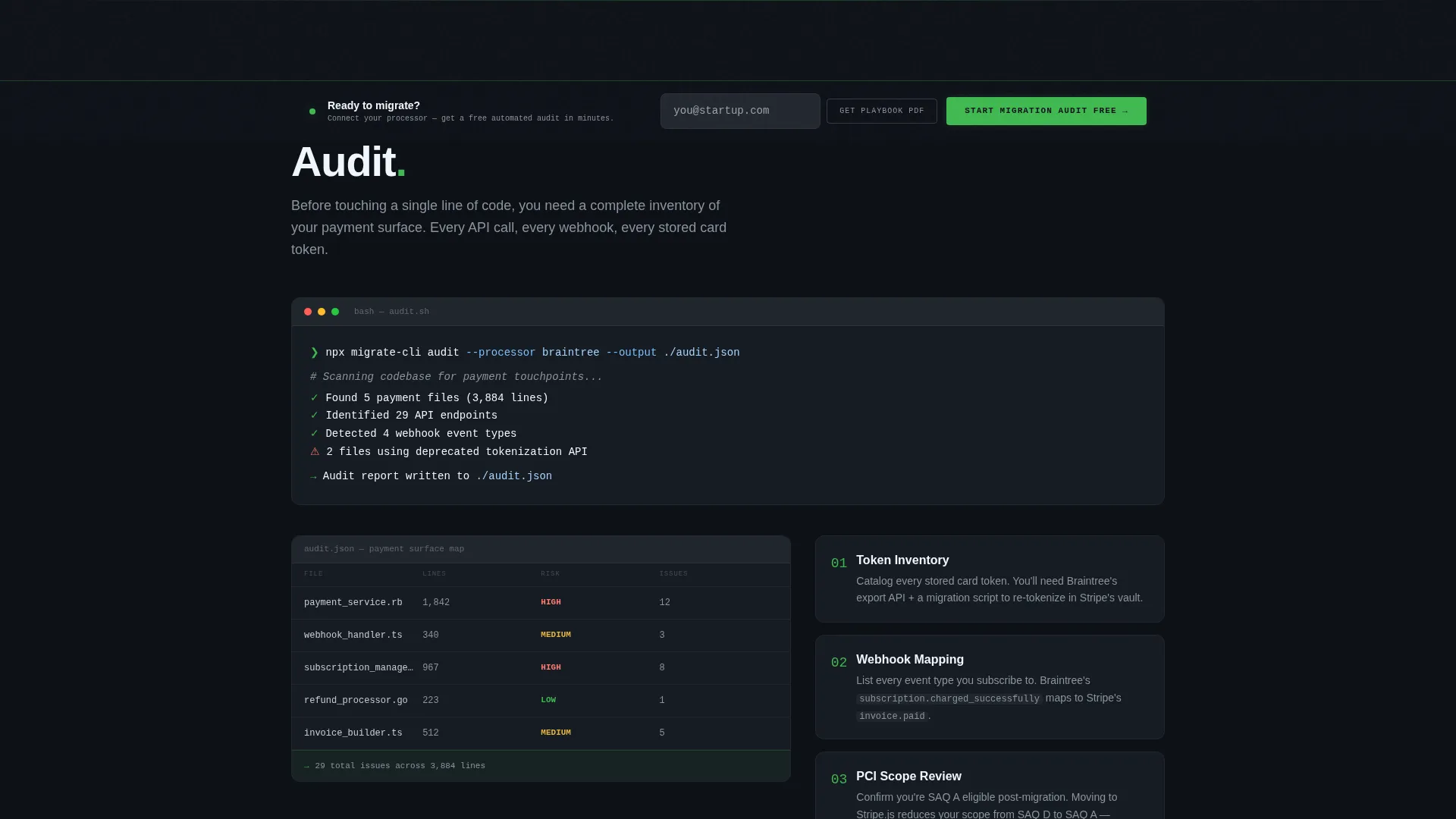Select the invoice_builder.ts row
Screen dimensions: 1456x819
[541, 733]
